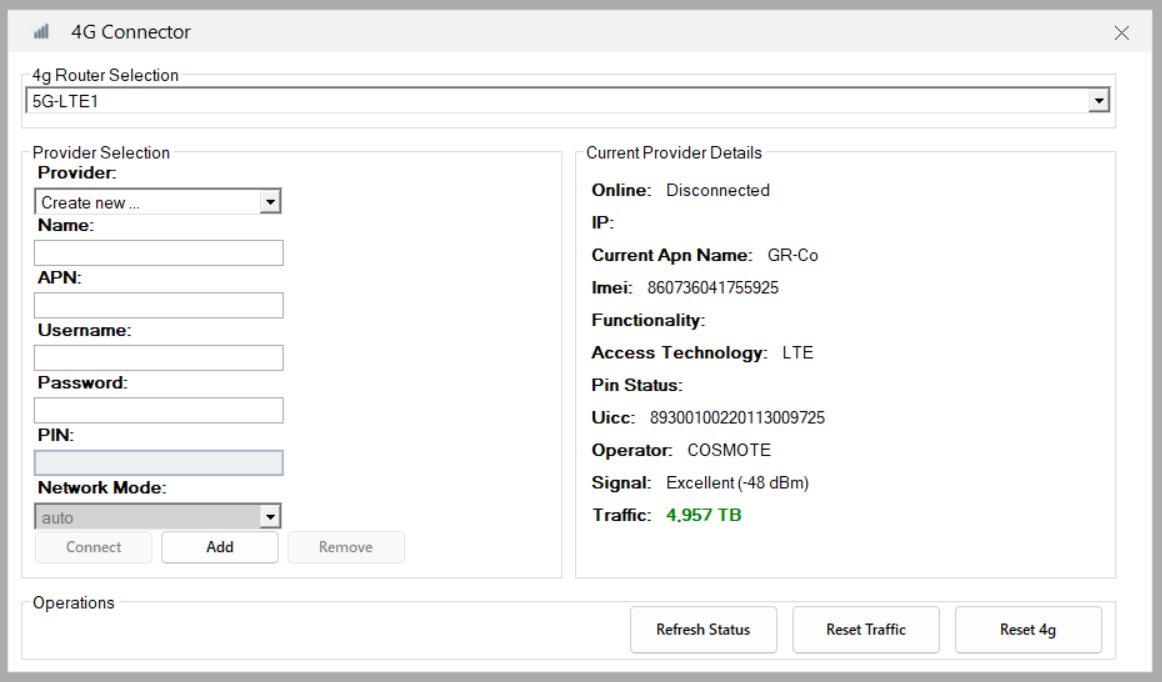The height and width of the screenshot is (682, 1162).
Task: Click the Excellent (-48 dBm) signal reading
Action: [x=737, y=483]
